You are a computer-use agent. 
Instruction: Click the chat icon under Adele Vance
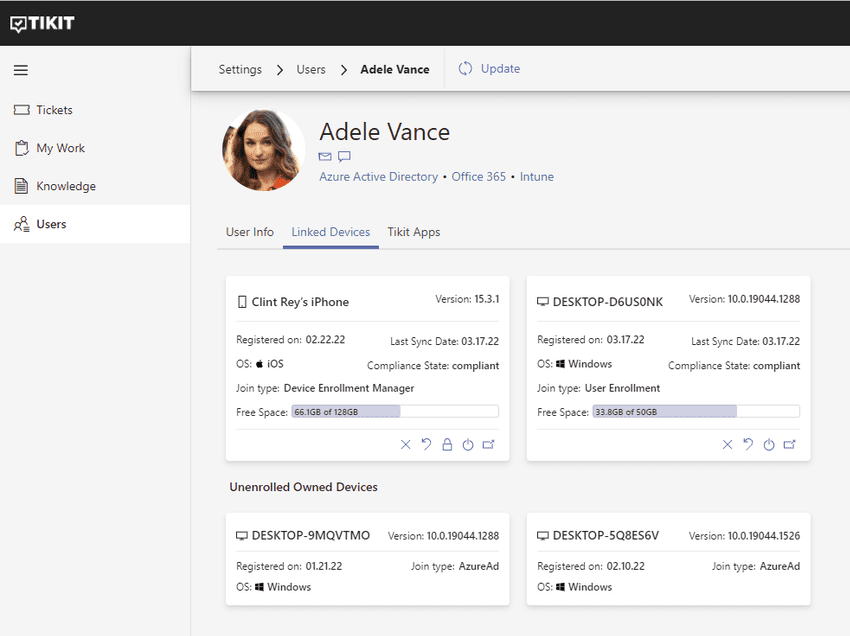click(x=344, y=157)
